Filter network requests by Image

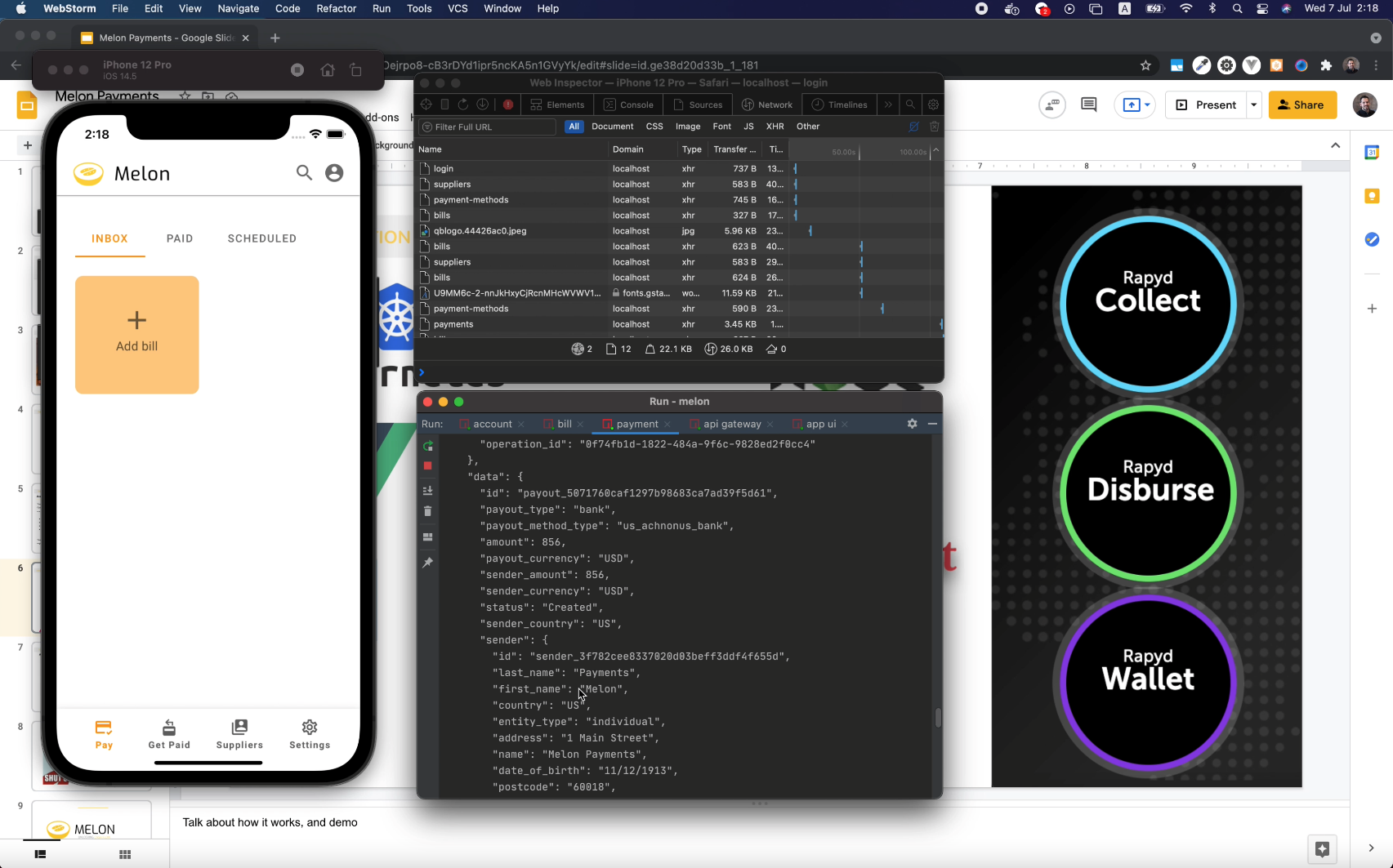[x=688, y=127]
